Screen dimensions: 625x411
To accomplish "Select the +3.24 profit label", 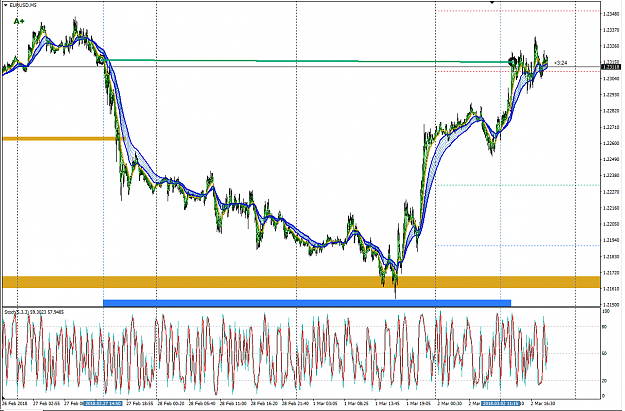I will [x=560, y=63].
